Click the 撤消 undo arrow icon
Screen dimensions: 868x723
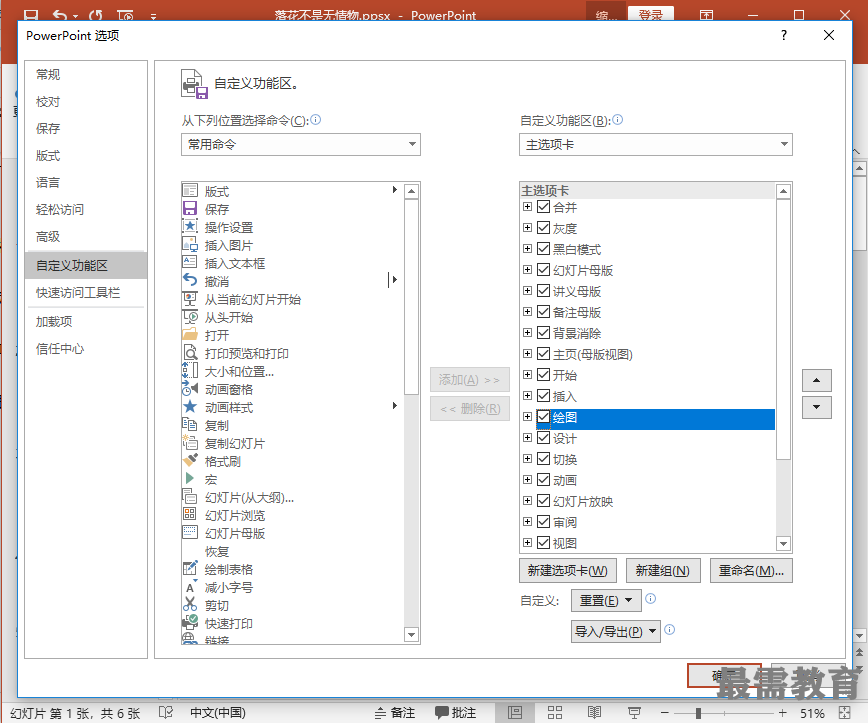[x=190, y=281]
